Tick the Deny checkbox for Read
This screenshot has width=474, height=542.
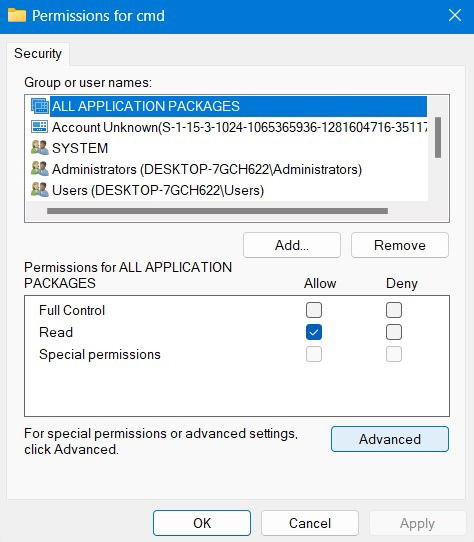[x=394, y=332]
